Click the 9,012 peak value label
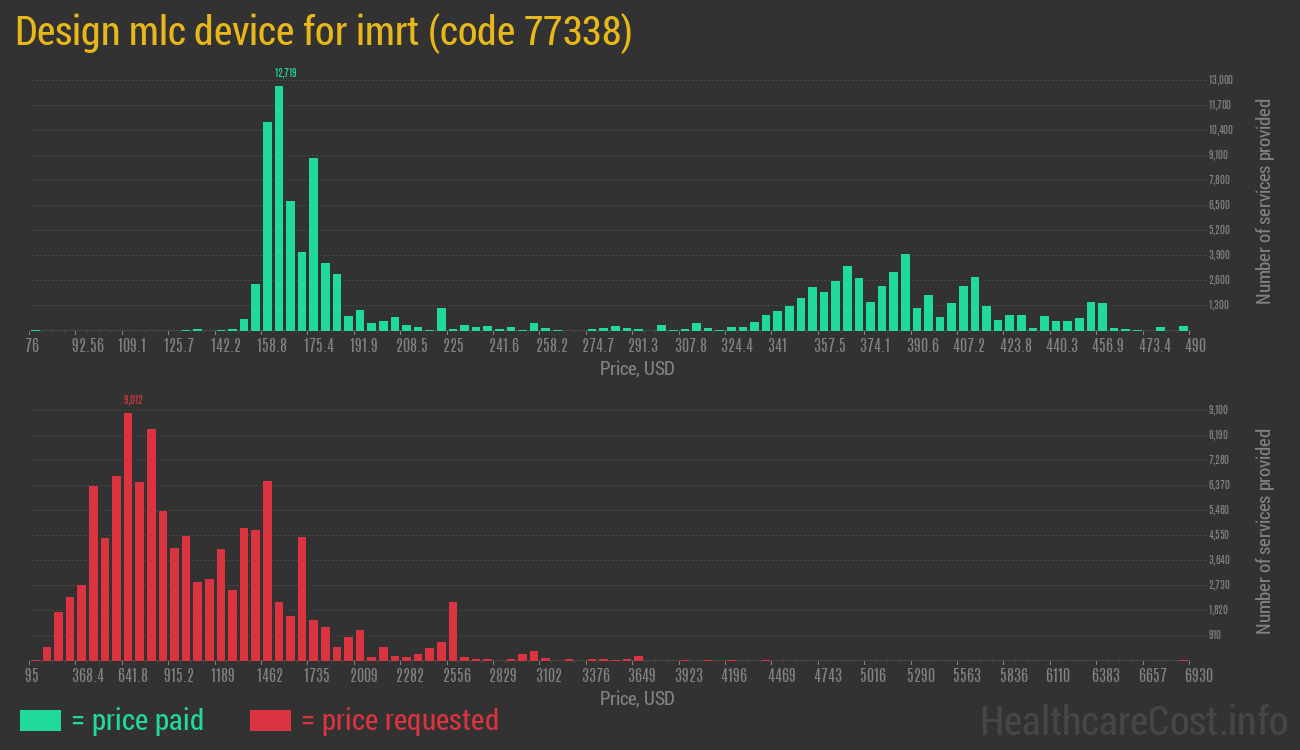Screen dimensions: 1300x750 133,400
